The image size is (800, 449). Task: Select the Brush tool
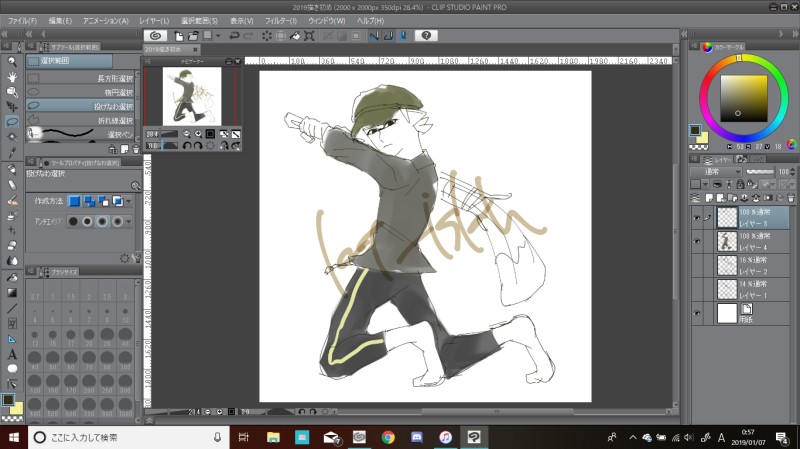point(12,200)
